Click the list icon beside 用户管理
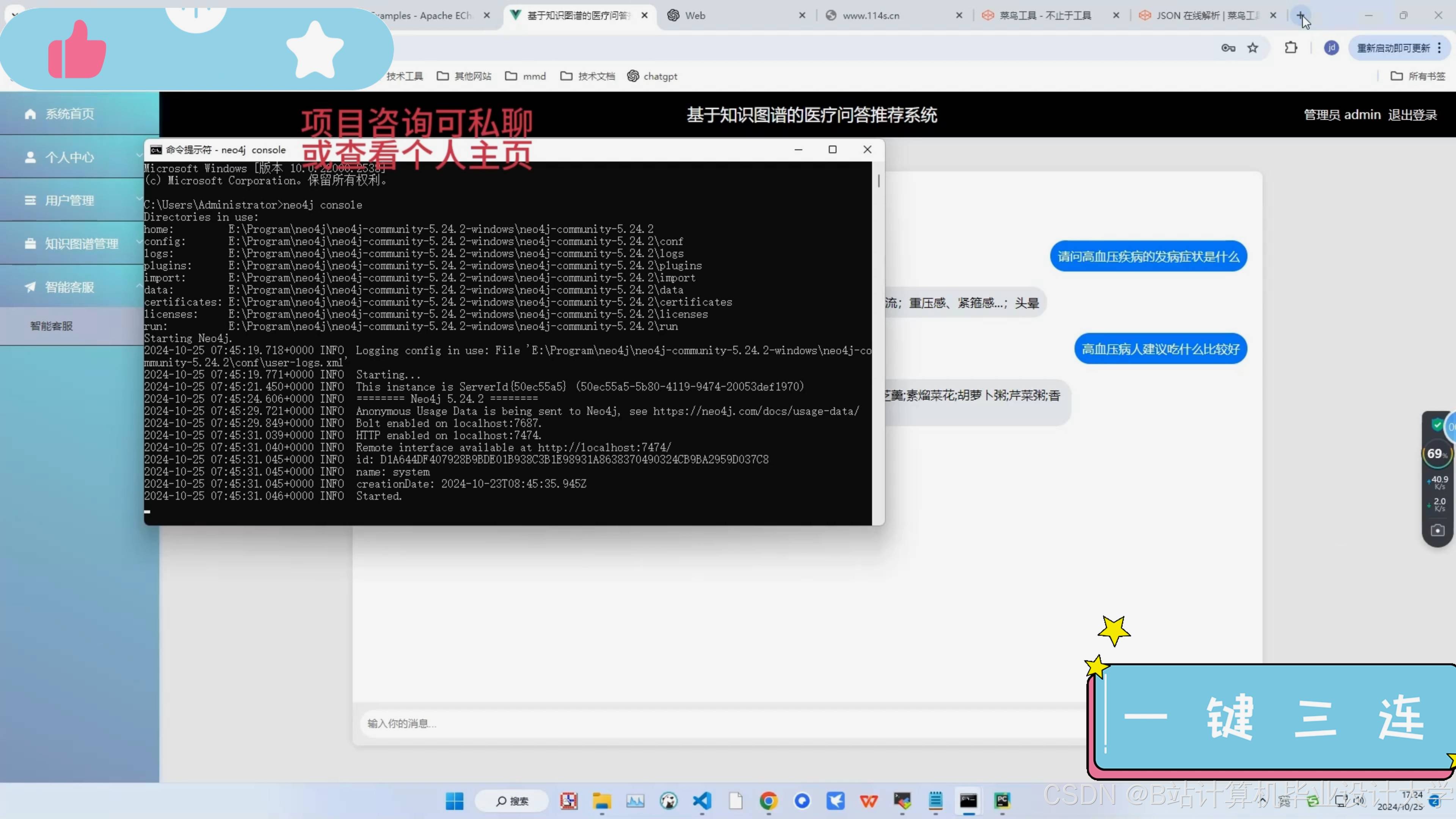Screen dimensions: 1456x819 [x=30, y=201]
